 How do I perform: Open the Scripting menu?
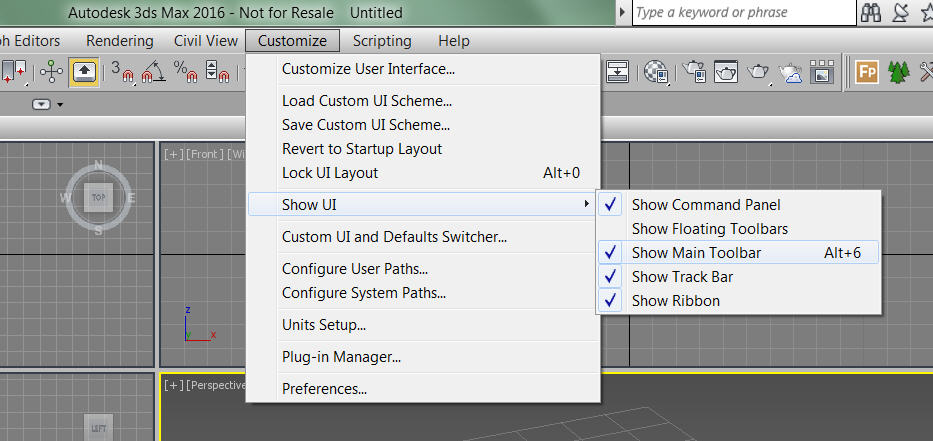click(x=382, y=41)
